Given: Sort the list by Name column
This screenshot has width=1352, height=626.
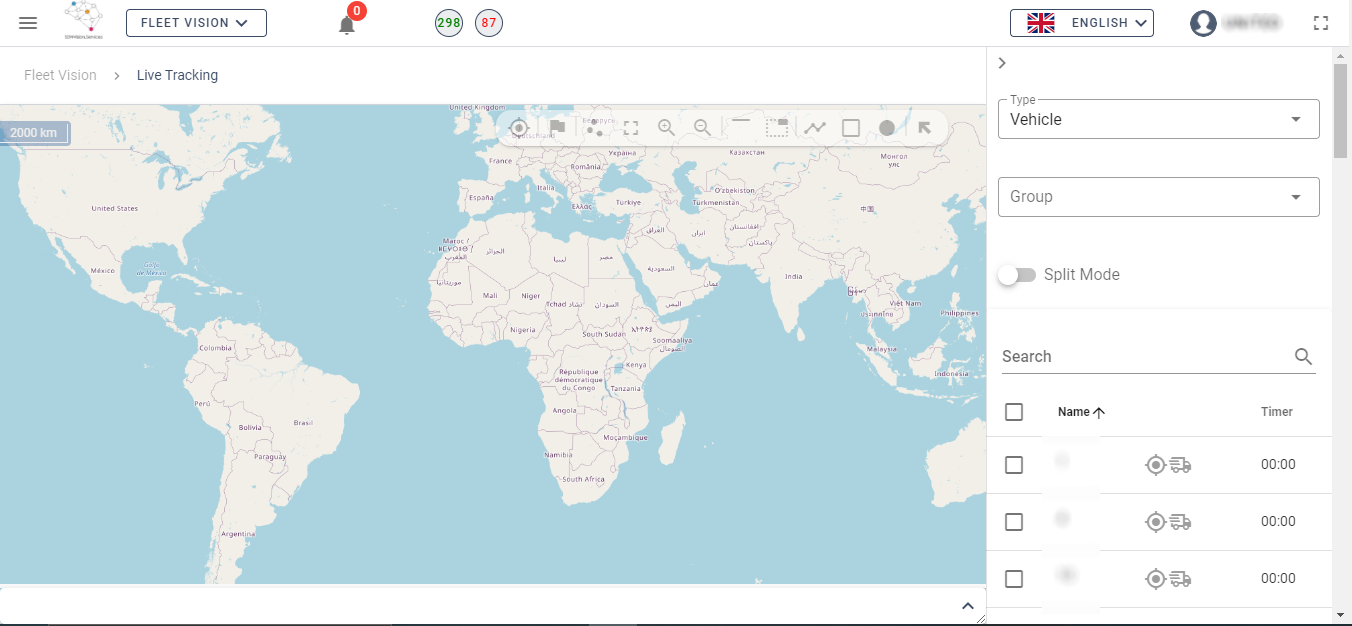Looking at the screenshot, I should click(x=1081, y=412).
